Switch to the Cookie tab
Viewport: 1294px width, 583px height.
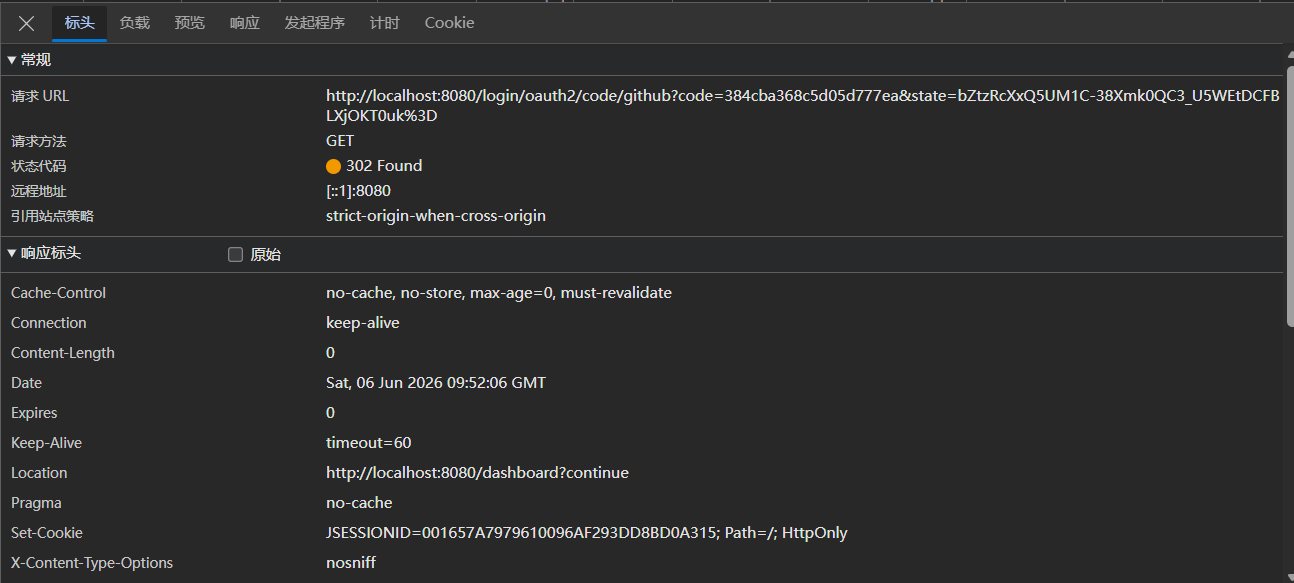[449, 22]
